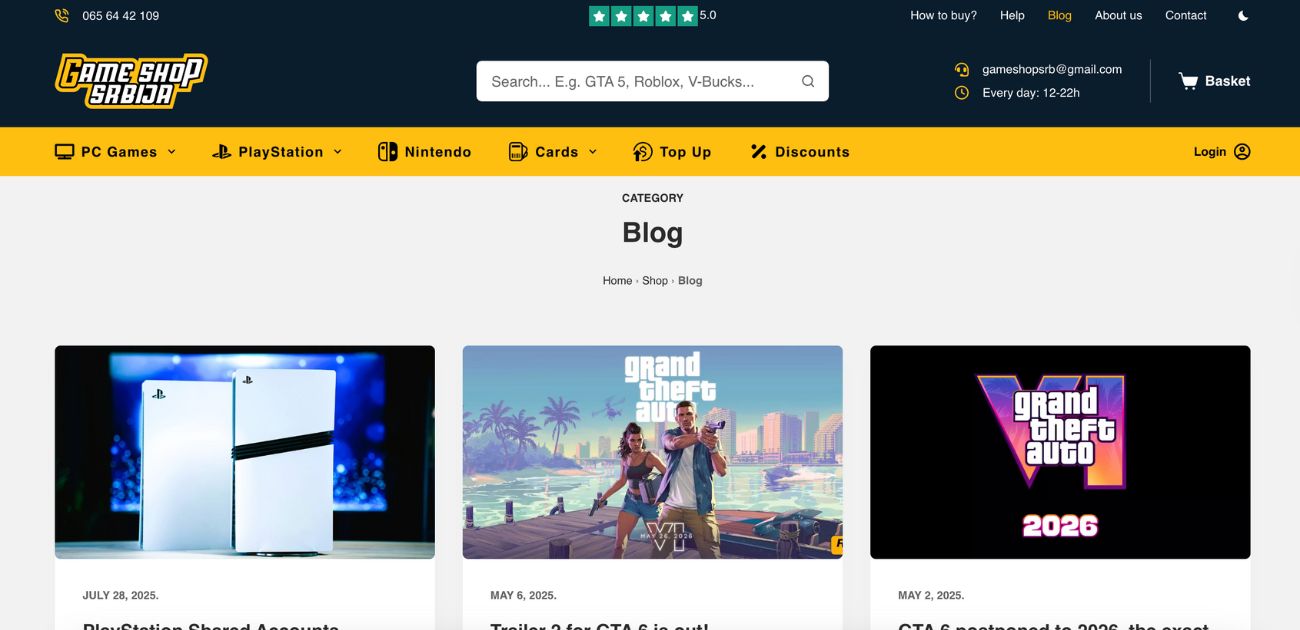This screenshot has width=1300, height=630.
Task: Go to Shop in the breadcrumb
Action: tap(655, 281)
